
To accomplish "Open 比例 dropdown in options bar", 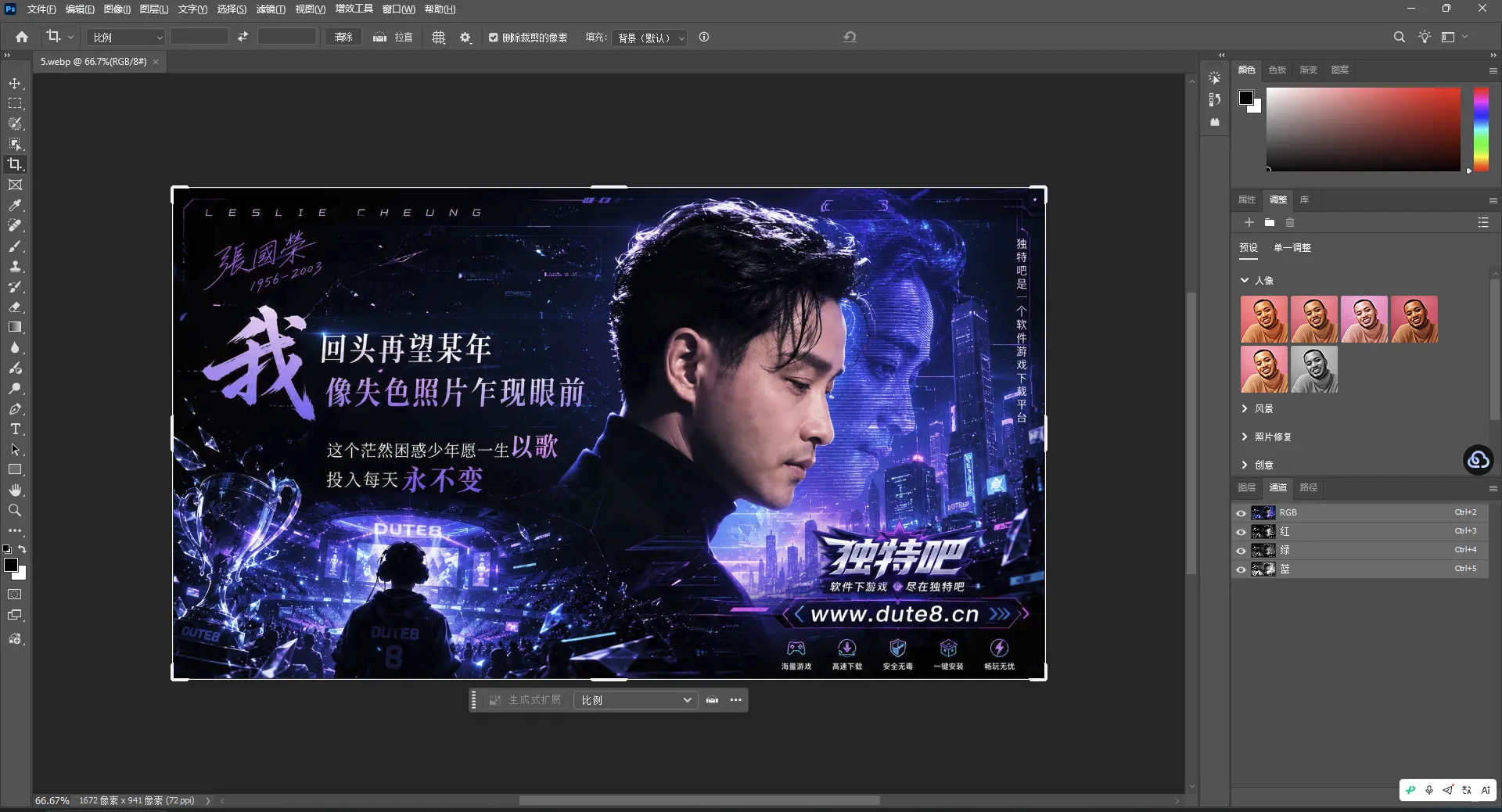I will [126, 37].
